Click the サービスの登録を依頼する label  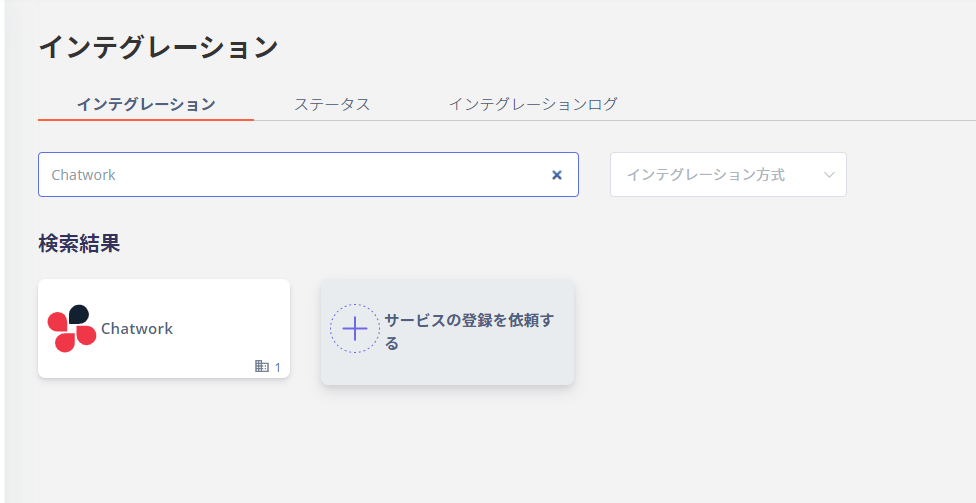pos(469,332)
